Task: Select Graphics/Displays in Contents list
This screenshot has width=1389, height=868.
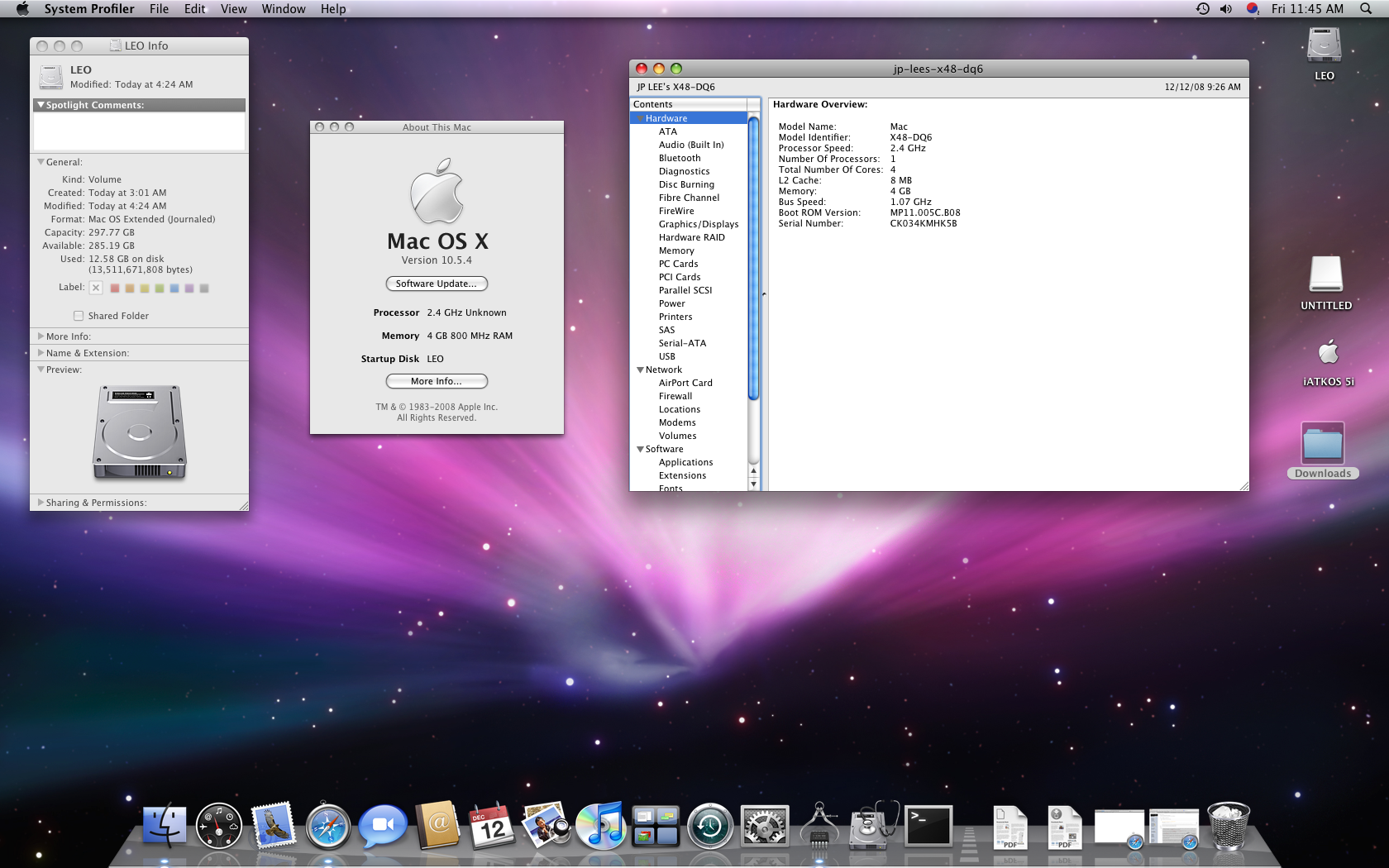Action: tap(699, 224)
